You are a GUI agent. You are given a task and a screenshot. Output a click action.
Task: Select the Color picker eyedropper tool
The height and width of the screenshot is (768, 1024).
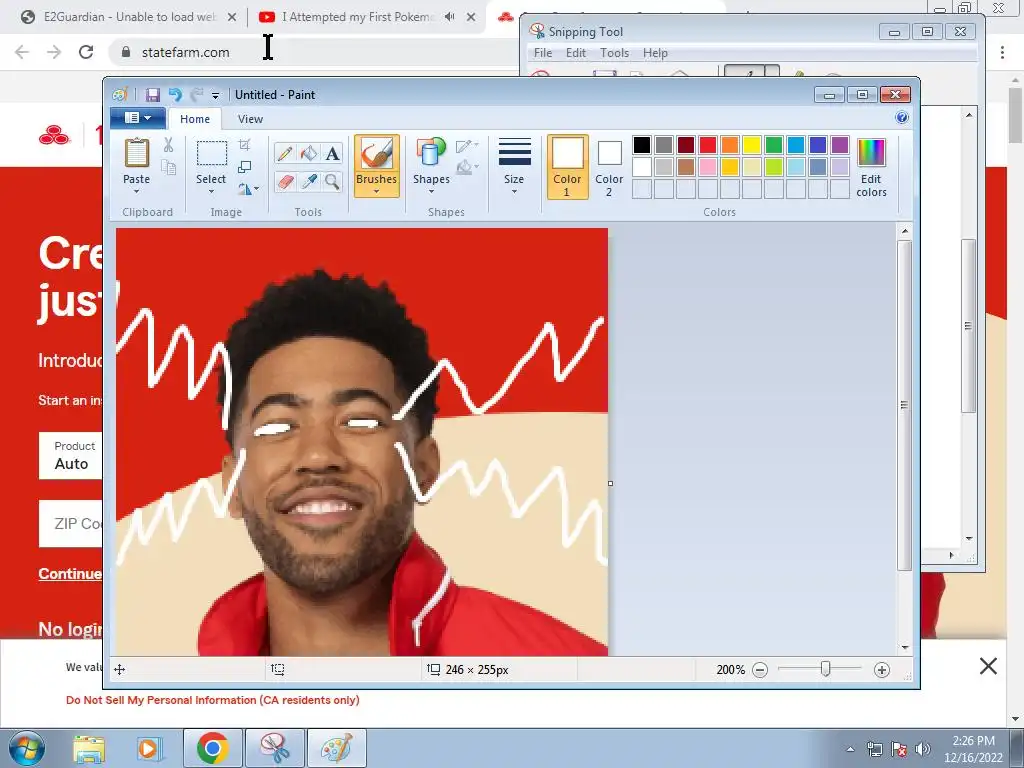308,182
